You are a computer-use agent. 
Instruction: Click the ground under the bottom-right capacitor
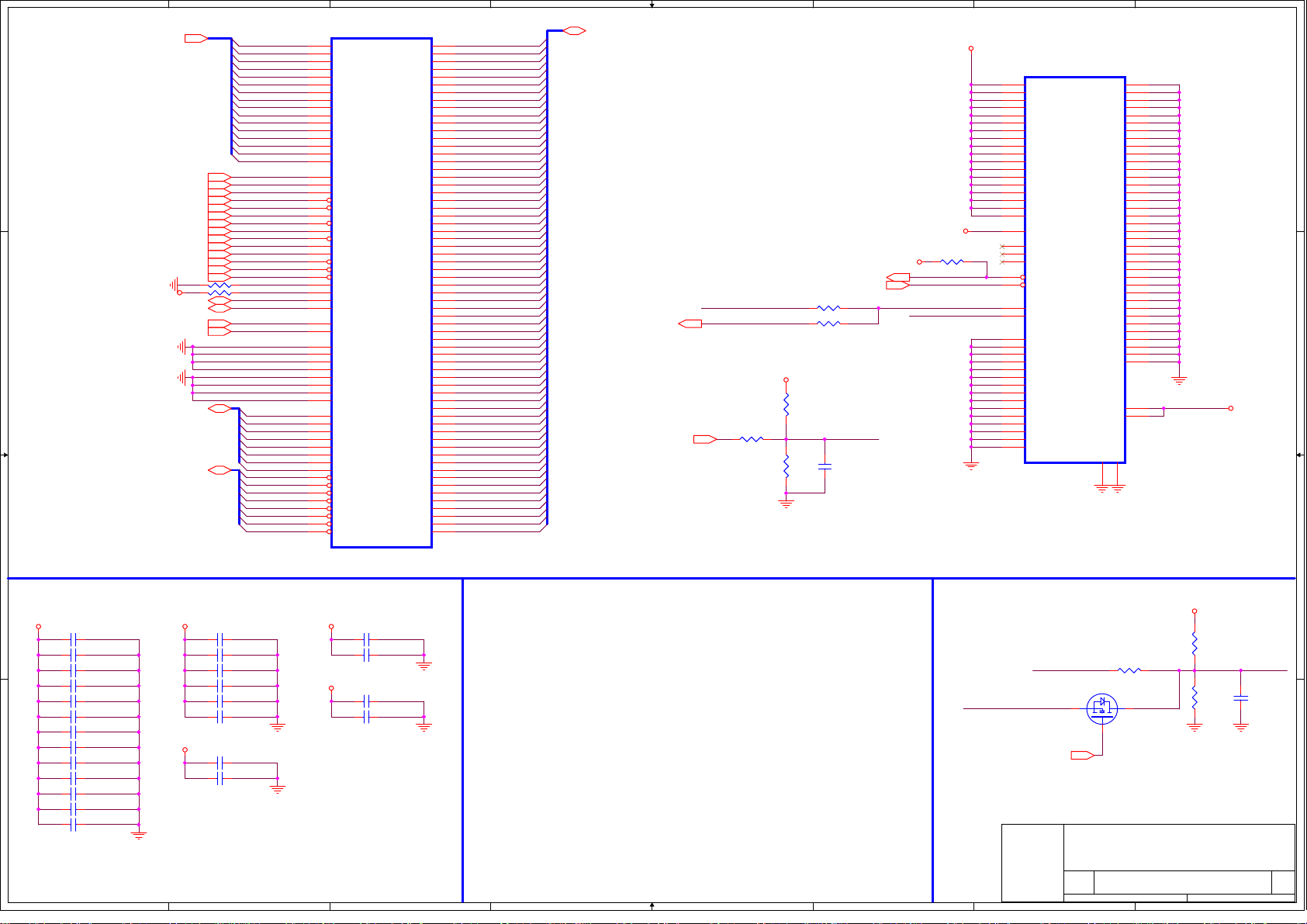coord(1240,727)
